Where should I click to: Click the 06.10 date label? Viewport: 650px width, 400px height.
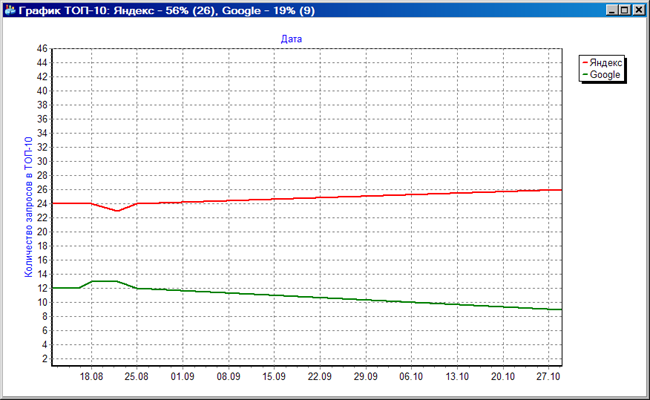click(x=411, y=376)
